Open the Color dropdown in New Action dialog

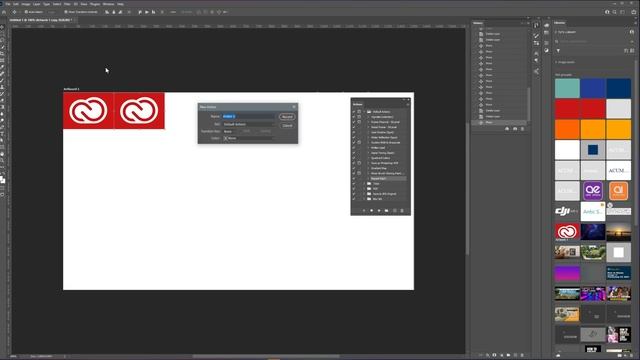[x=248, y=138]
